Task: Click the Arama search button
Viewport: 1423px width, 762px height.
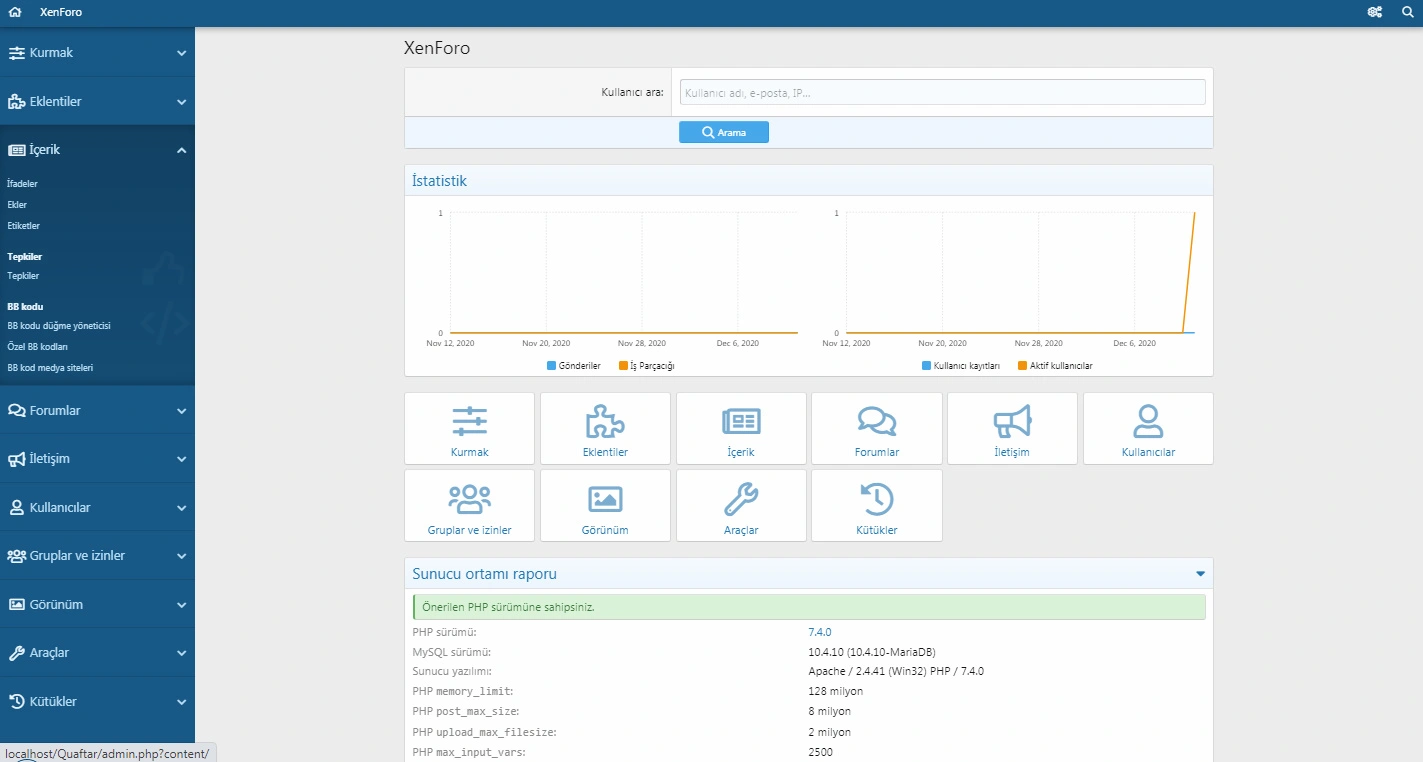Action: (724, 132)
